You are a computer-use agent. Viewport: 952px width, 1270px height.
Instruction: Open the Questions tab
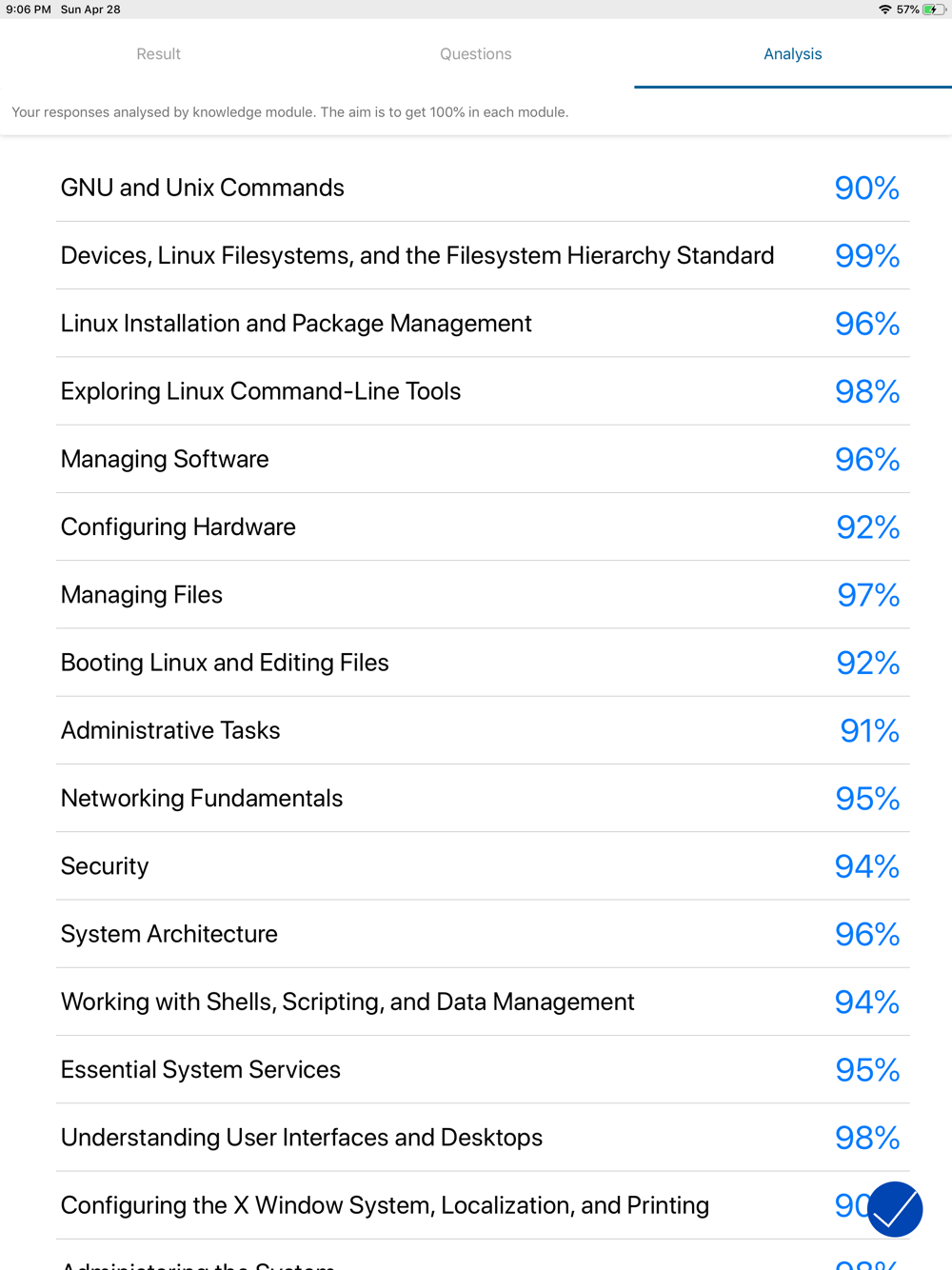(x=476, y=54)
